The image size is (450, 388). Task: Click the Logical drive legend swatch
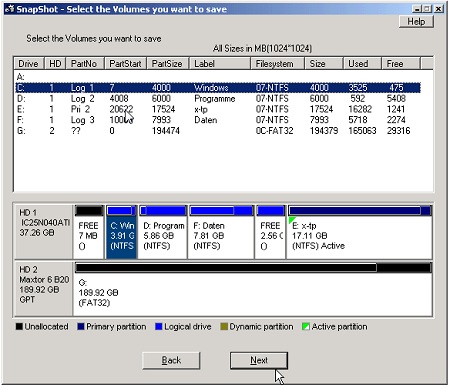pyautogui.click(x=159, y=327)
